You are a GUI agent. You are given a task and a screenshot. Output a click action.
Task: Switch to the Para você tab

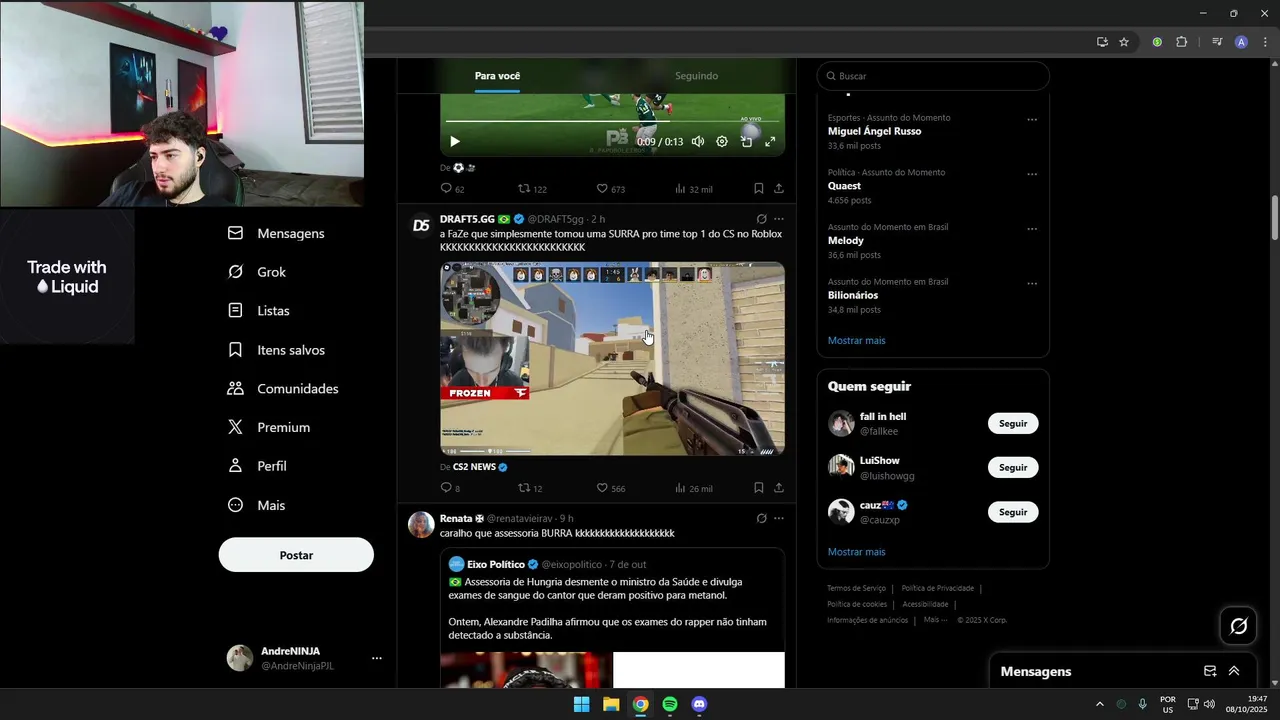click(497, 76)
